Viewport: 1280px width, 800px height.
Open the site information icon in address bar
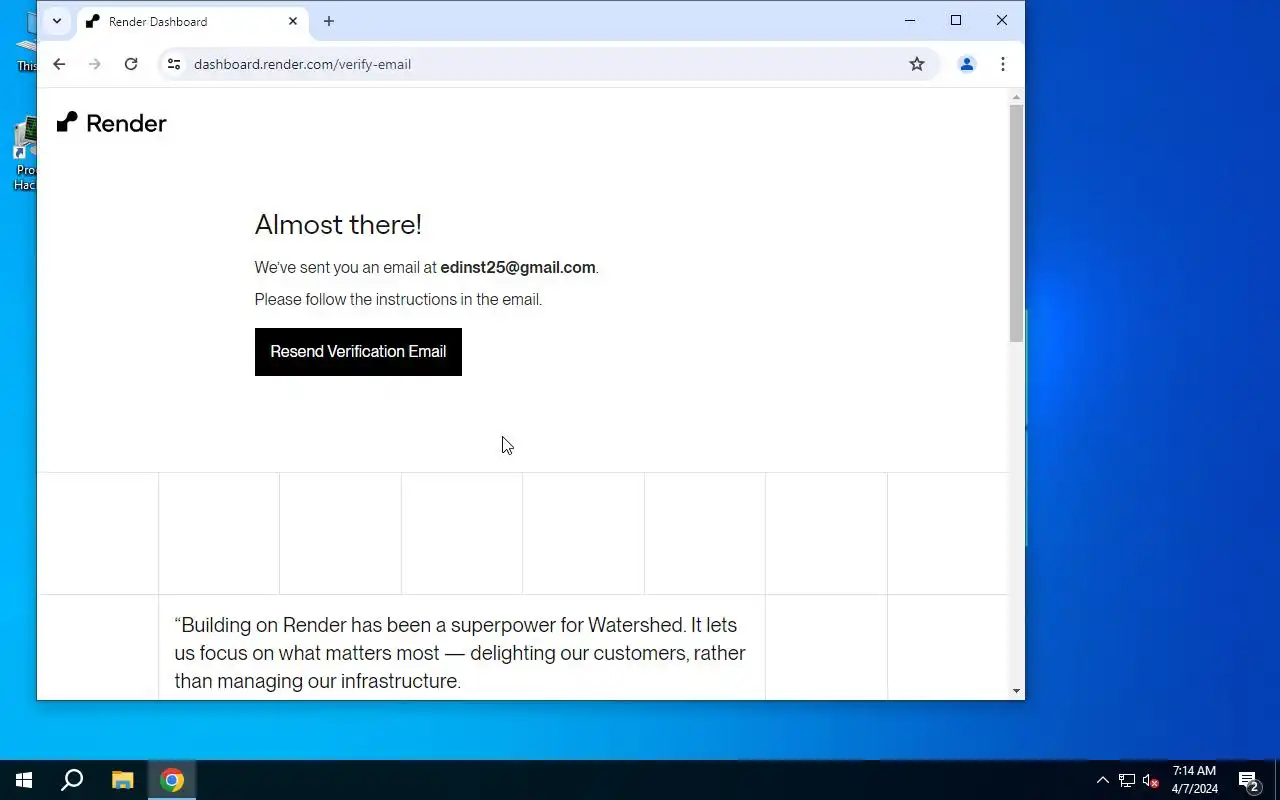pos(174,64)
